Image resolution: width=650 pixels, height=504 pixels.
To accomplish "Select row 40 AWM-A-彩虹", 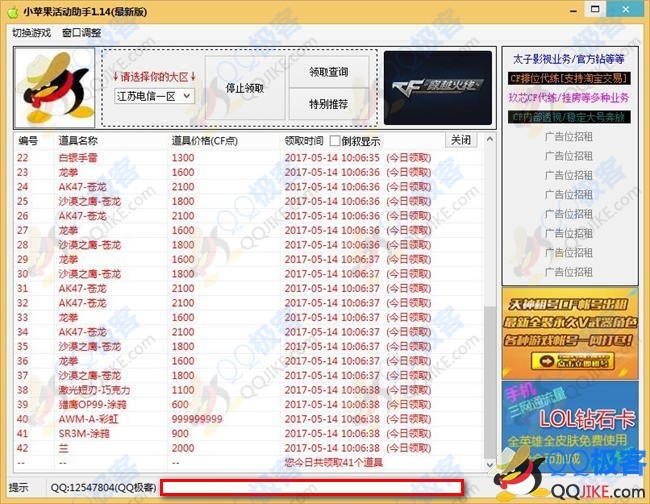I will click(x=249, y=419).
